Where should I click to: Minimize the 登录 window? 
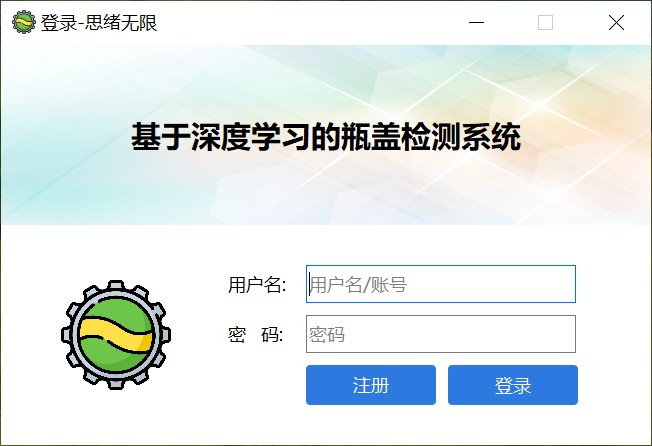click(x=477, y=22)
